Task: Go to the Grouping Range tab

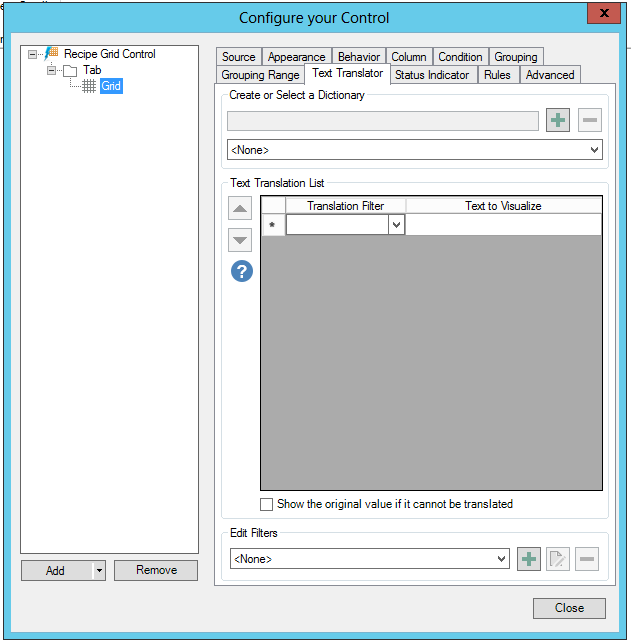Action: pos(260,75)
